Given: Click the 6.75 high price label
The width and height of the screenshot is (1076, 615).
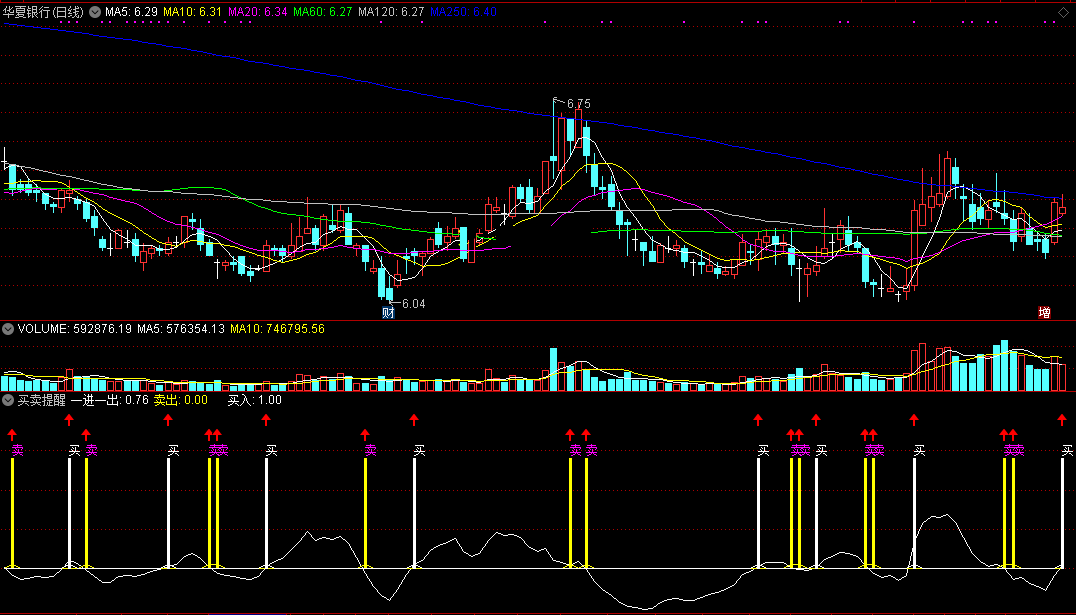Looking at the screenshot, I should click(578, 104).
